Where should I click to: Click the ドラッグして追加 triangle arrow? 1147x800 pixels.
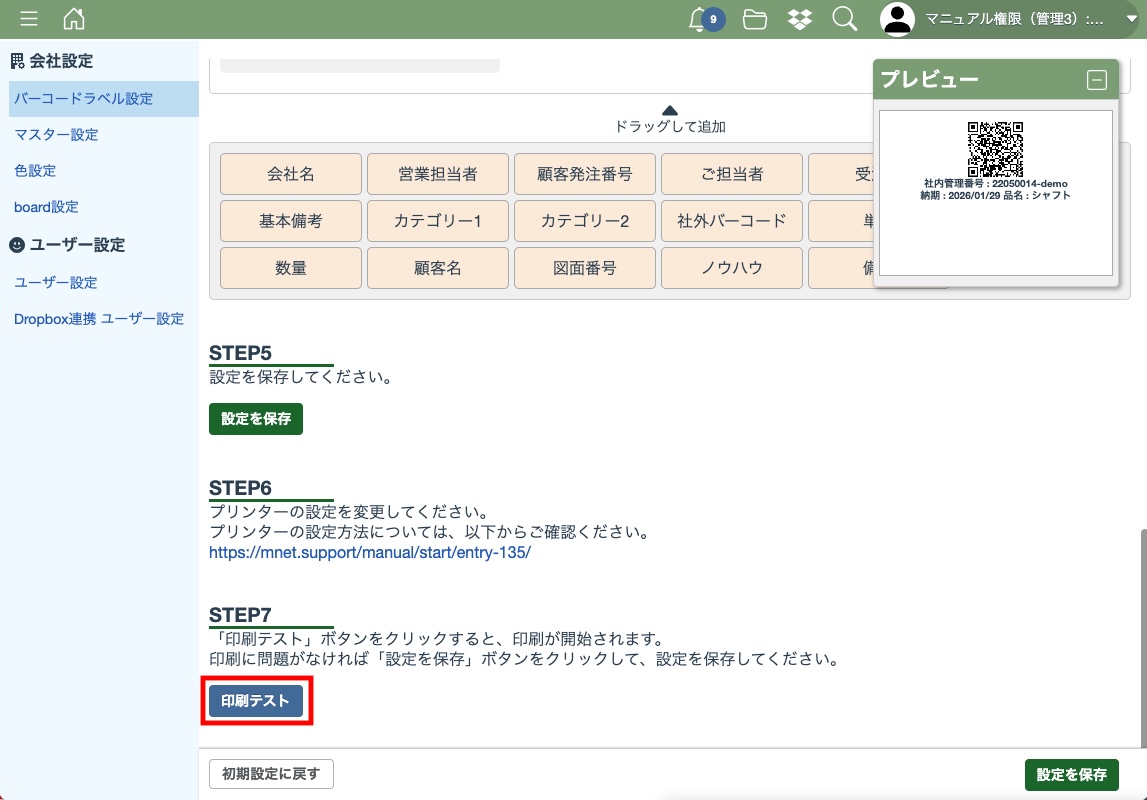click(670, 110)
